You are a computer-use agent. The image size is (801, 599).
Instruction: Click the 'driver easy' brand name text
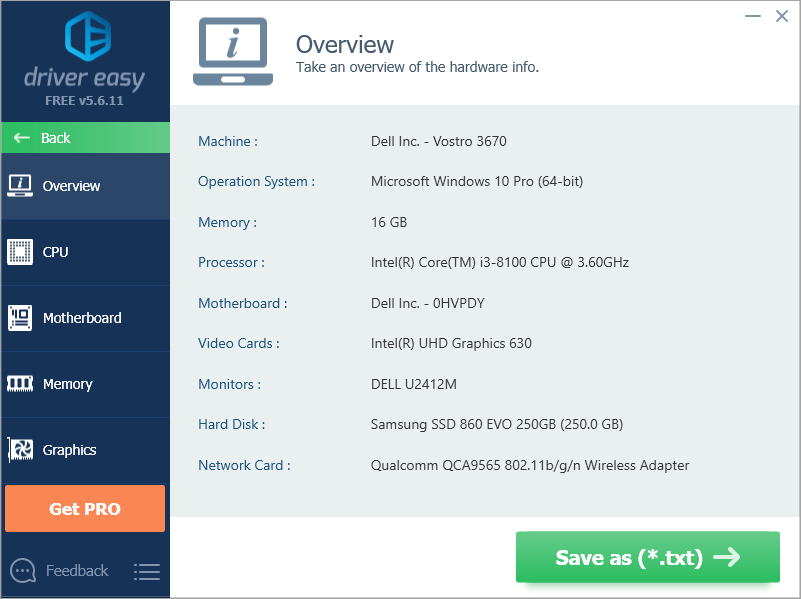84,78
